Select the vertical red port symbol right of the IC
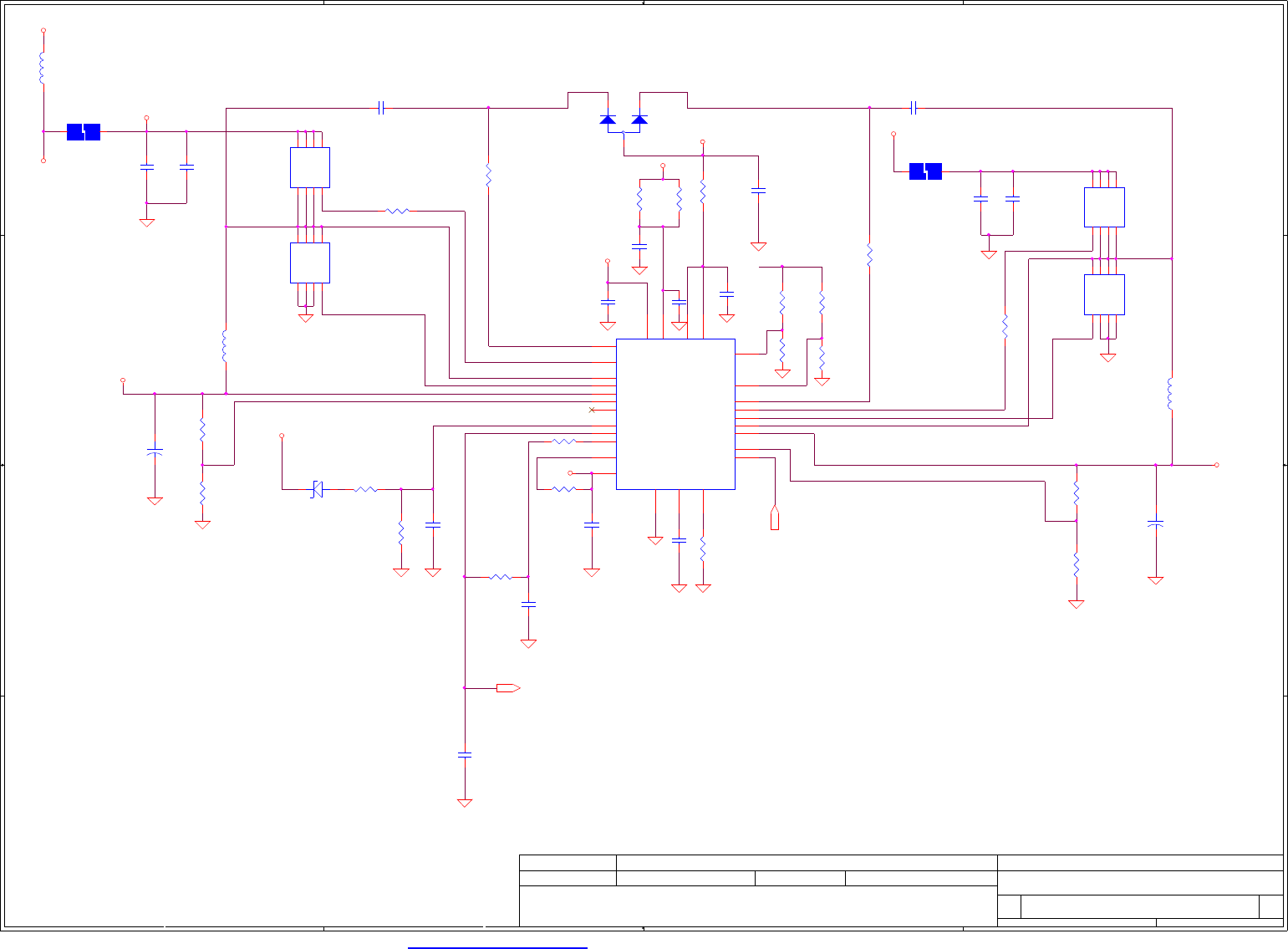The image size is (1288, 949). pyautogui.click(x=775, y=518)
